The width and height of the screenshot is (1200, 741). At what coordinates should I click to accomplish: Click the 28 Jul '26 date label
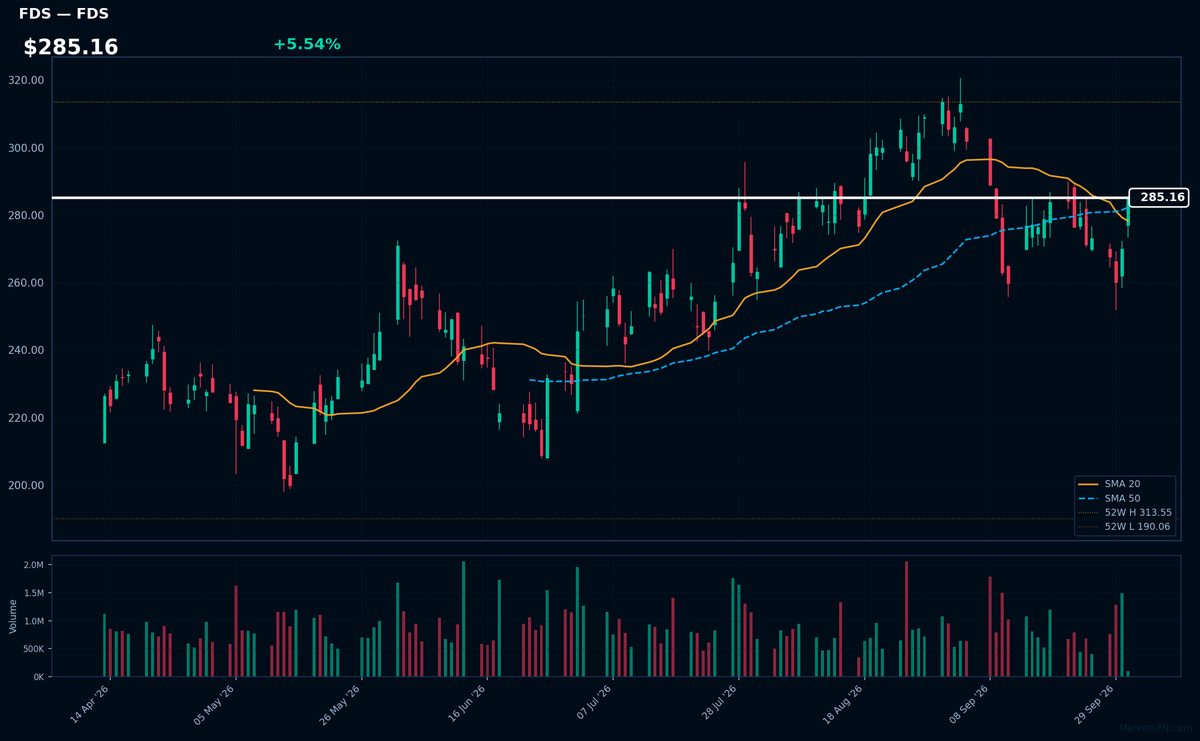coord(719,703)
